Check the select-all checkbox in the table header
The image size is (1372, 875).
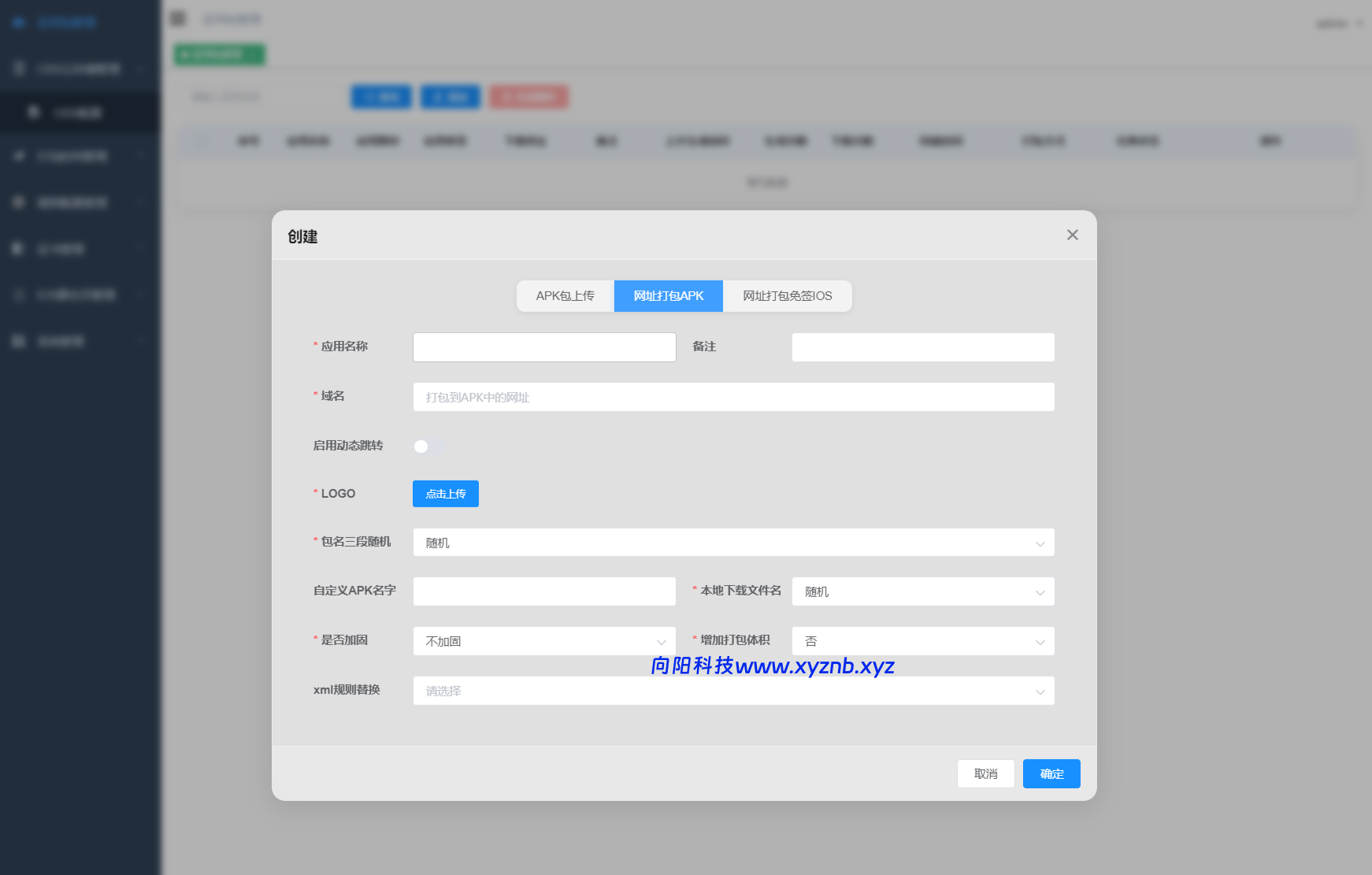pos(201,141)
